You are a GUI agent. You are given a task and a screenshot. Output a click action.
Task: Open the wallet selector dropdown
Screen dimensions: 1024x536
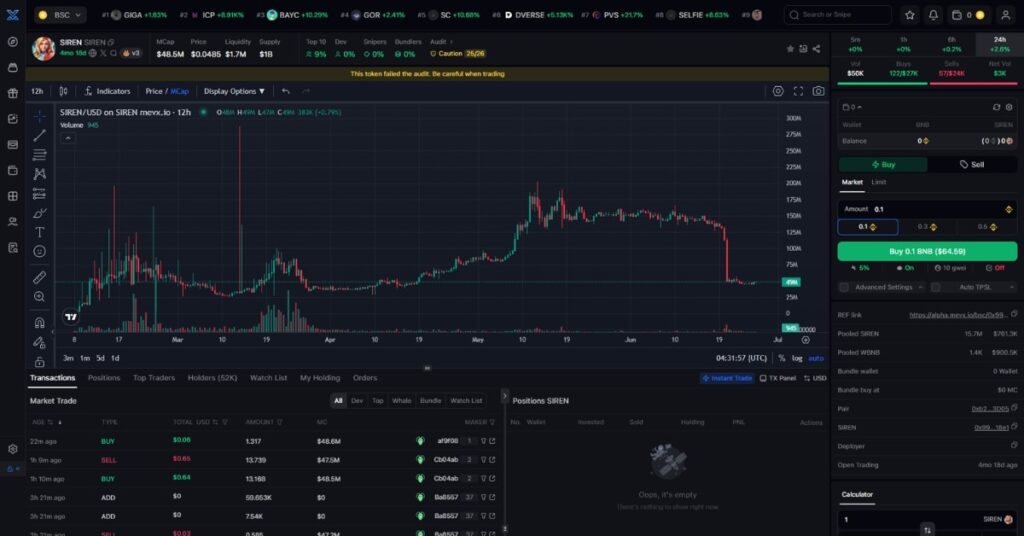852,107
